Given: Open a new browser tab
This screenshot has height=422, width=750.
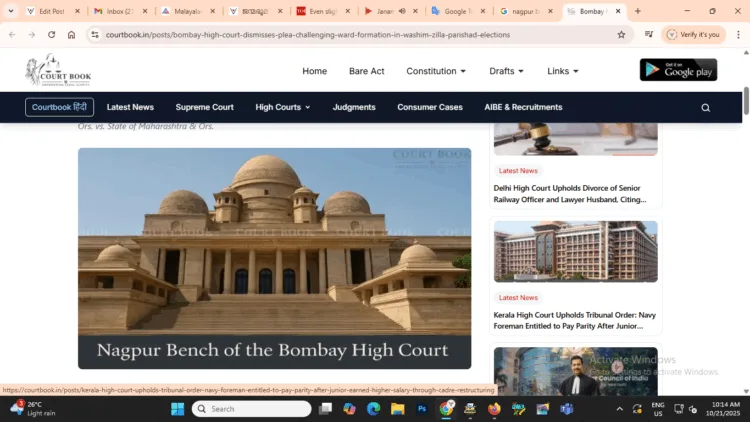Looking at the screenshot, I should [638, 11].
